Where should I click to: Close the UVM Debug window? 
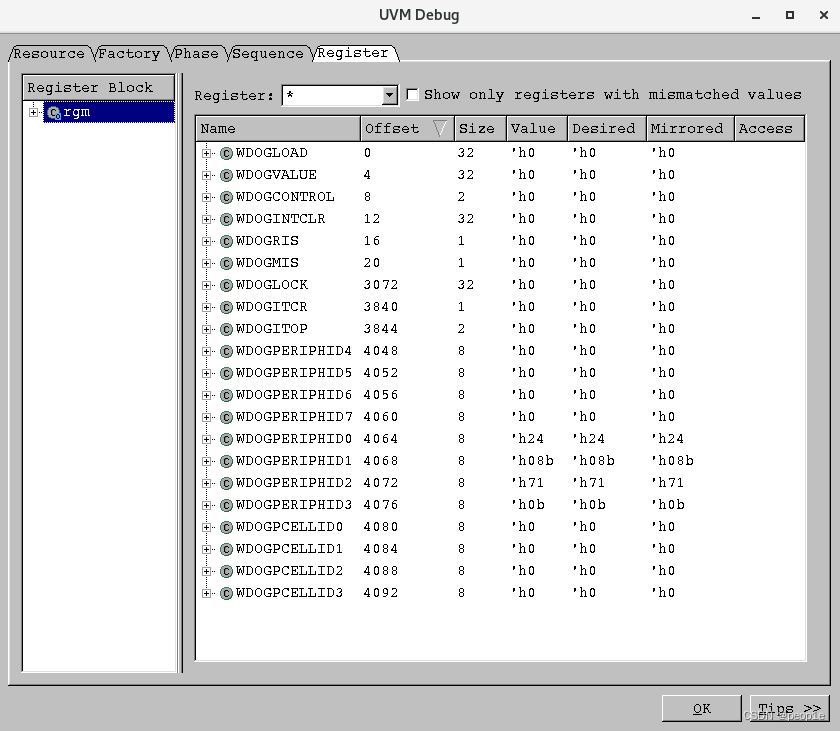click(x=824, y=15)
